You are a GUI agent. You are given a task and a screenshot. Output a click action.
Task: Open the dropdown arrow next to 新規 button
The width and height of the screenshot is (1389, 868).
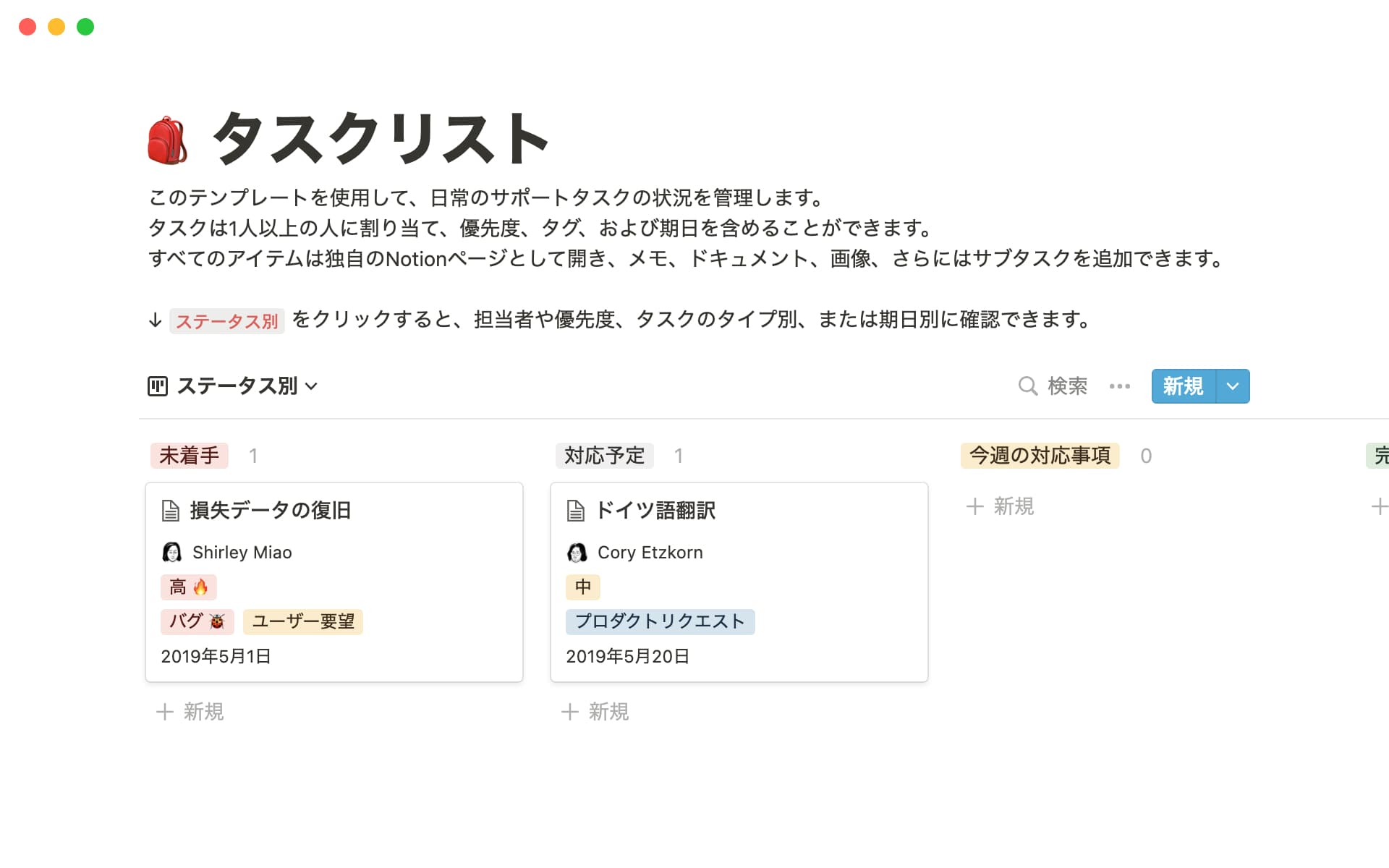[1233, 386]
